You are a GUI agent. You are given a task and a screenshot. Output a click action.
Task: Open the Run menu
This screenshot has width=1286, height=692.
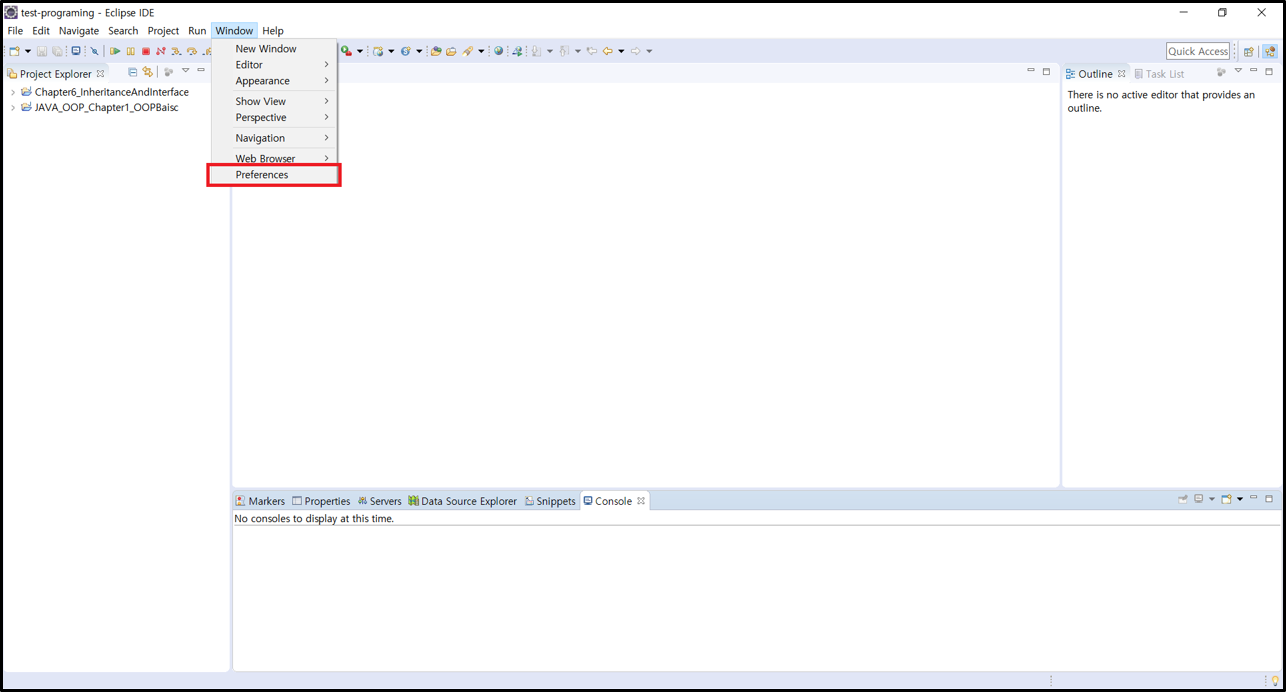point(197,31)
